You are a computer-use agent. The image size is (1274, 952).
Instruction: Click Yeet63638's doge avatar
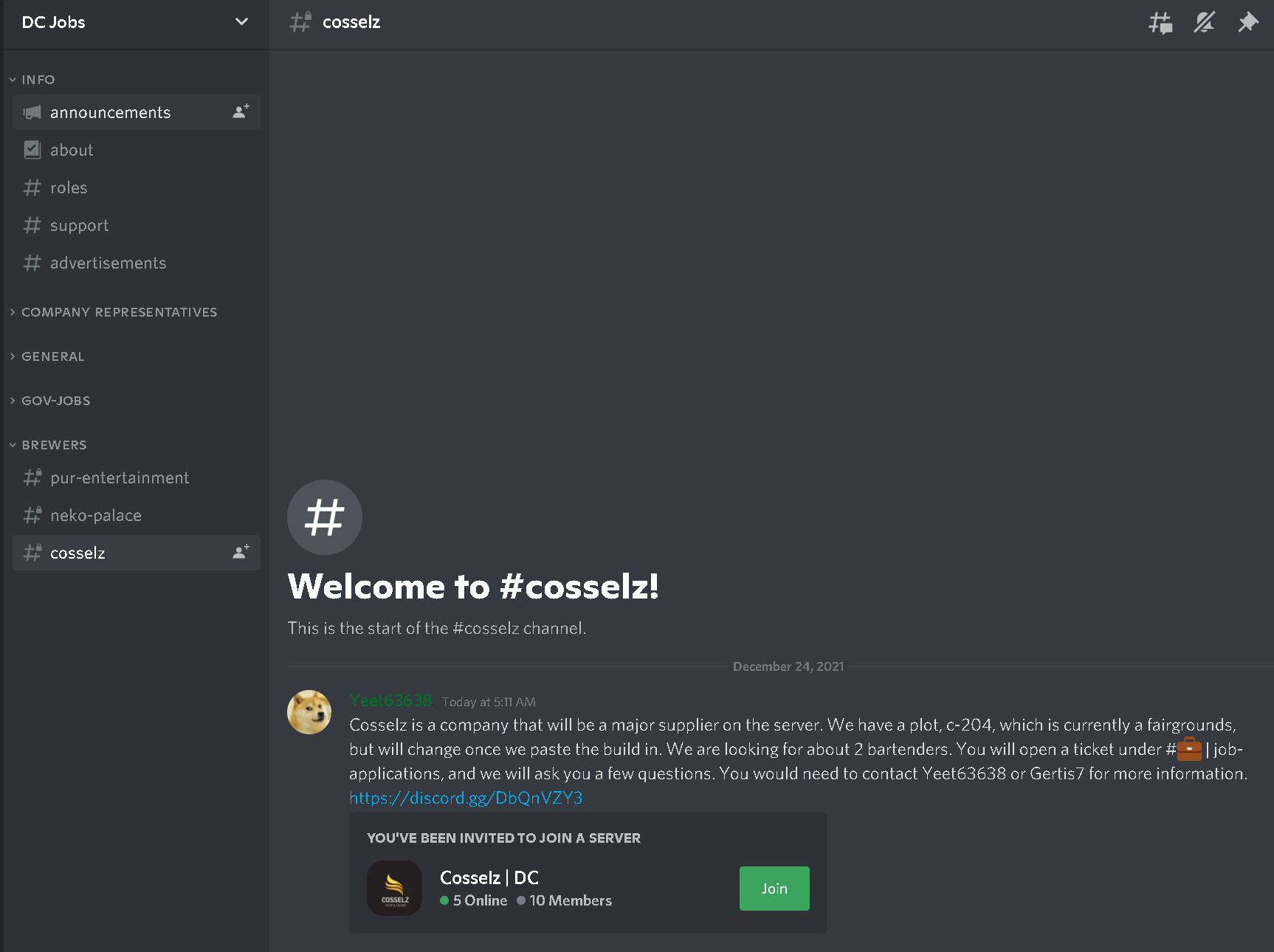click(x=309, y=712)
